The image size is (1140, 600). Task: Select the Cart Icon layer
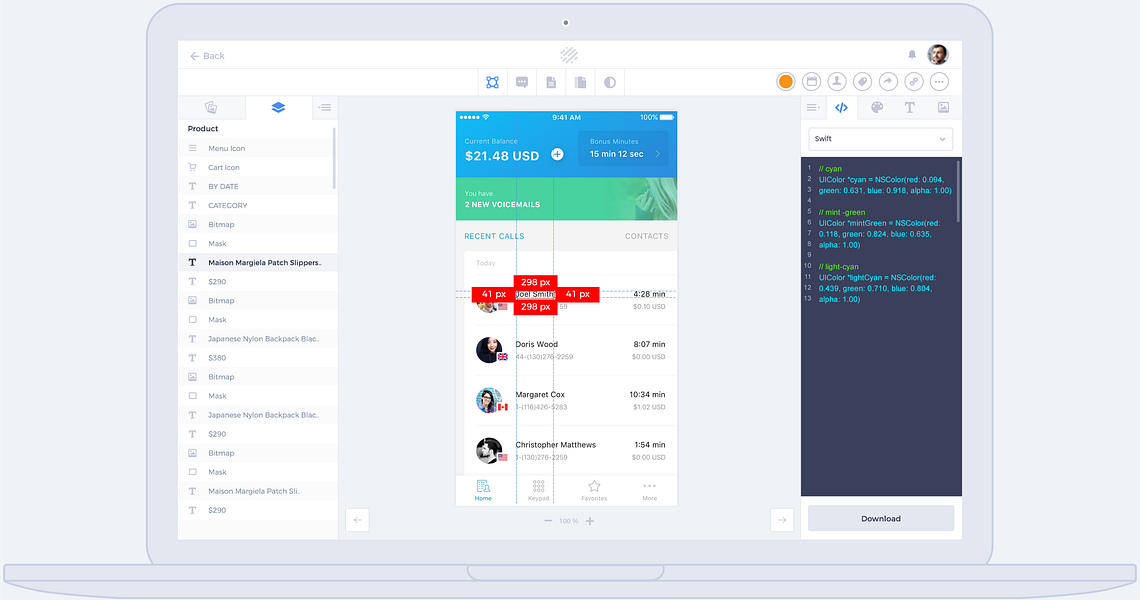click(256, 167)
